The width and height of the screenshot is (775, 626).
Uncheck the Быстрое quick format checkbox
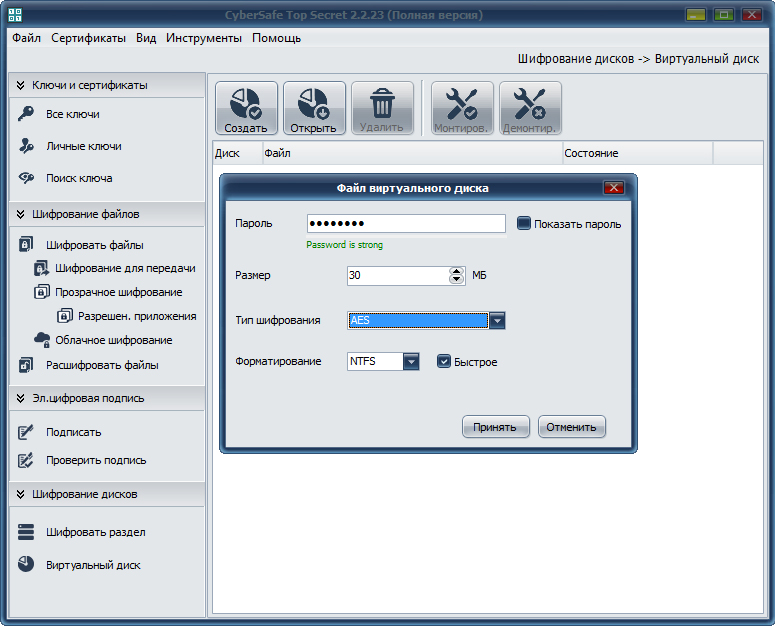click(x=443, y=361)
